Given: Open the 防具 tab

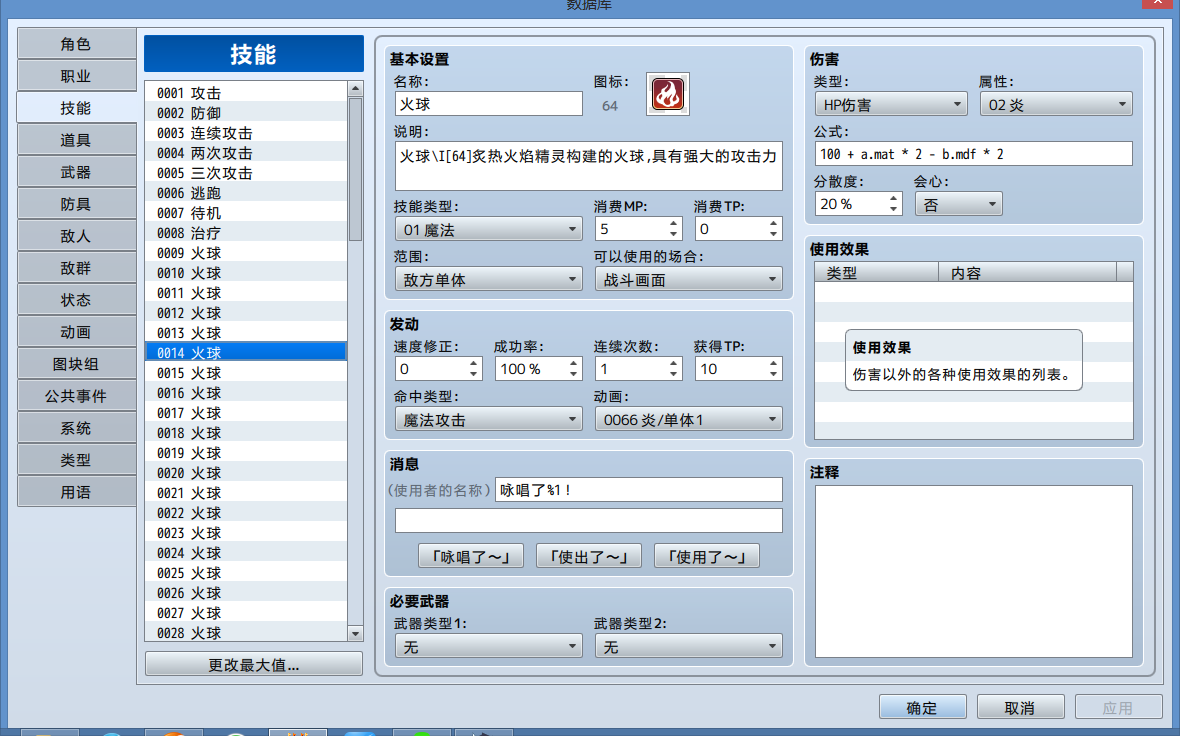Looking at the screenshot, I should click(76, 204).
